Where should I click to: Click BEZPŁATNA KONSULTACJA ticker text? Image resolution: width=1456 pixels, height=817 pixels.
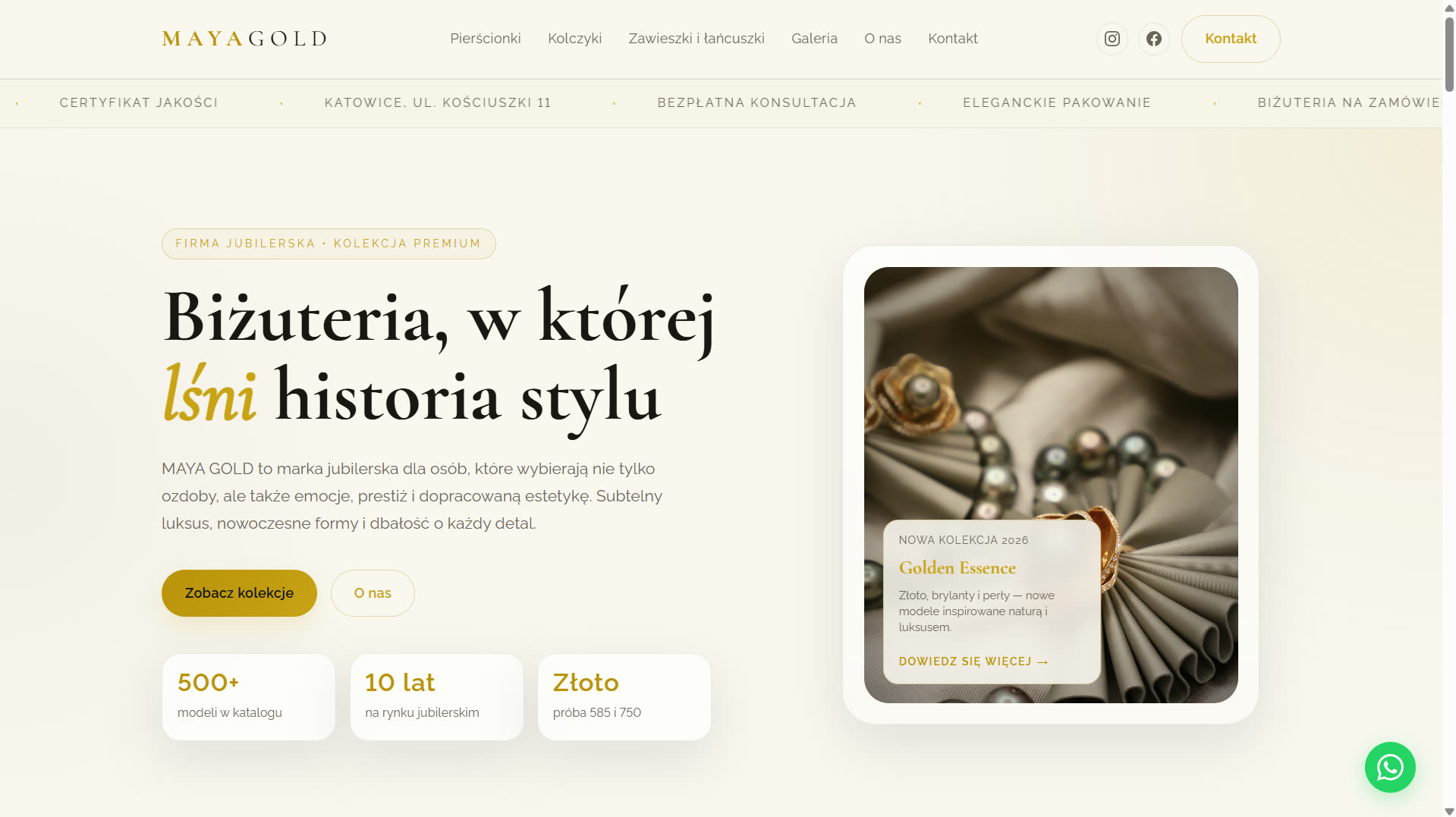(x=756, y=102)
